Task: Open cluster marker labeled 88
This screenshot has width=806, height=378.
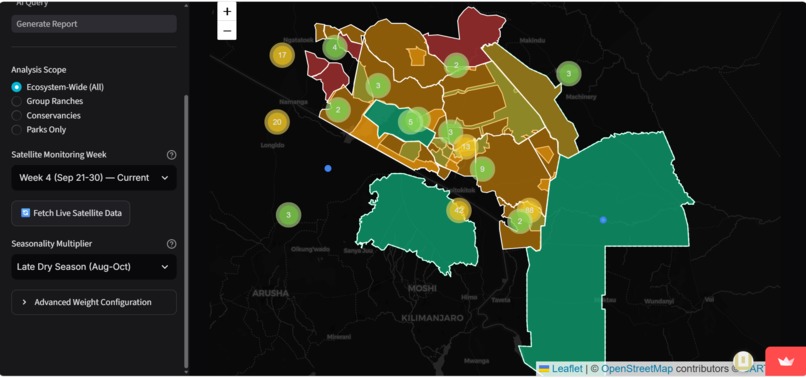Action: [x=530, y=209]
